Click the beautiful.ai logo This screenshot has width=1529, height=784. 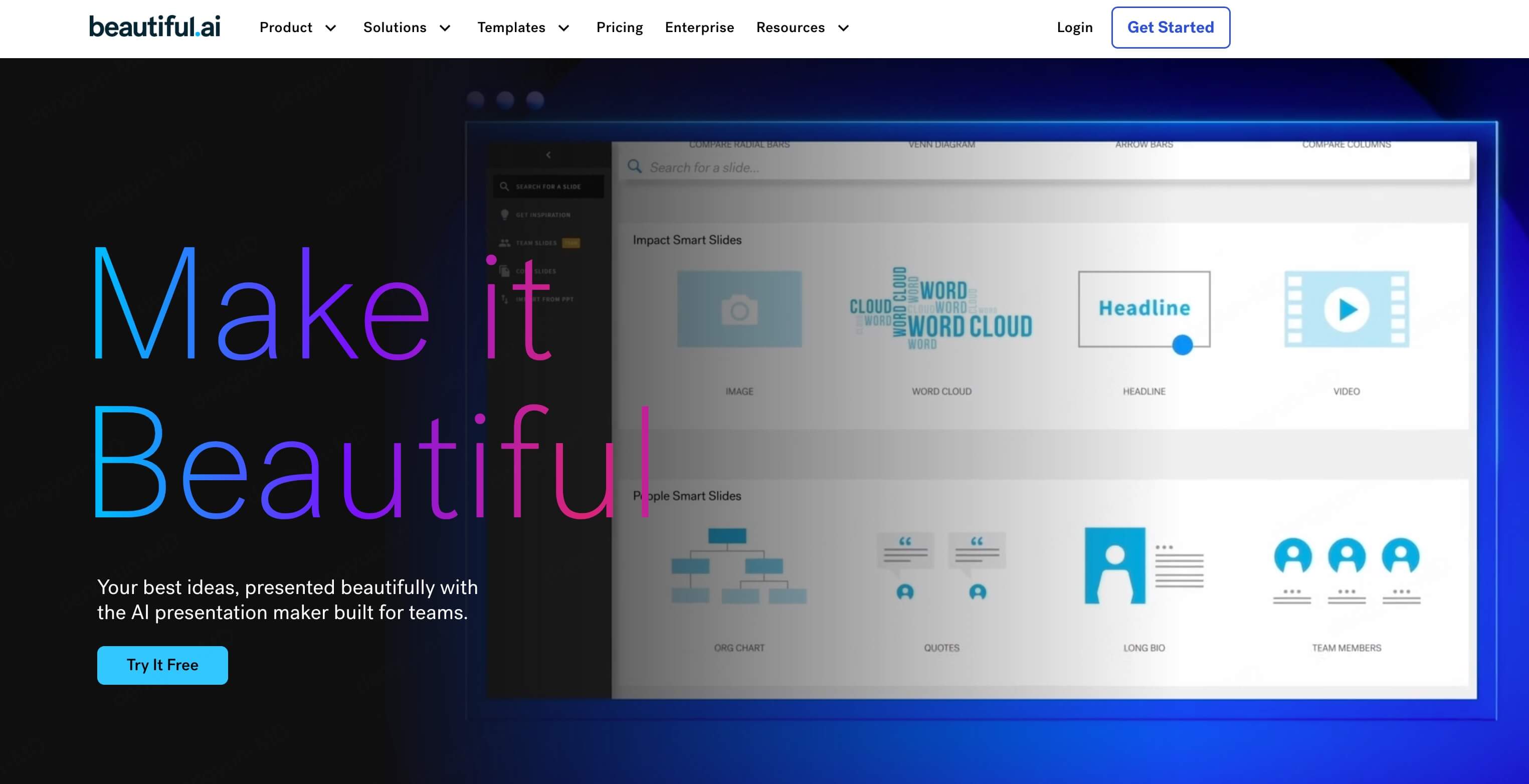(154, 27)
